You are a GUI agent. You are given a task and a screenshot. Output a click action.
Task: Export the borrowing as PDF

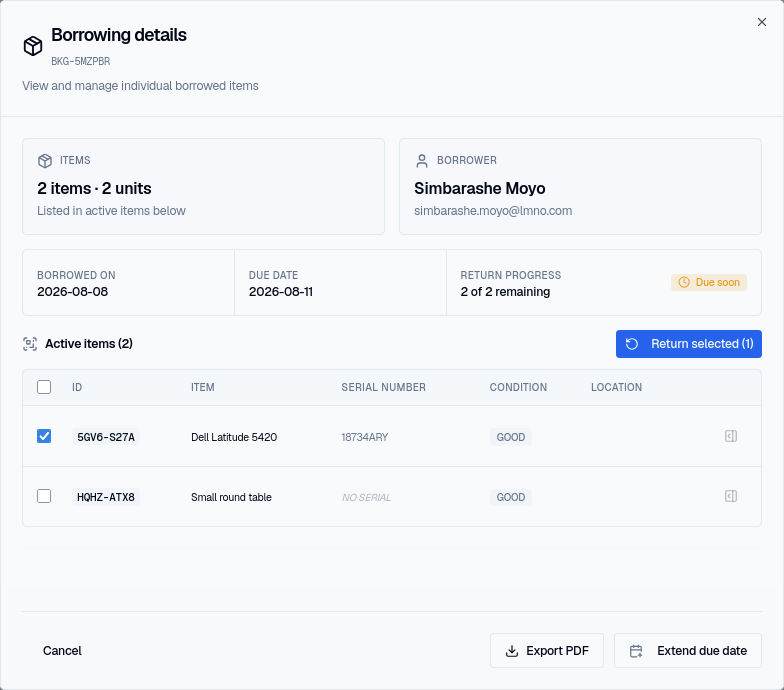point(546,650)
